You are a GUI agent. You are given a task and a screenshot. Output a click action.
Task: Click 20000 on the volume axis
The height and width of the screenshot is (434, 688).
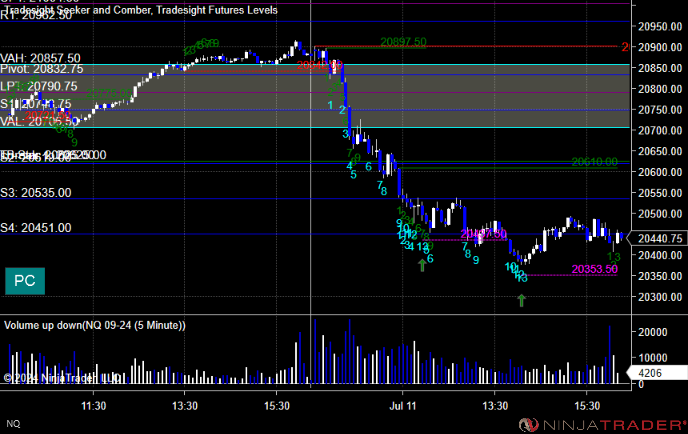(653, 332)
